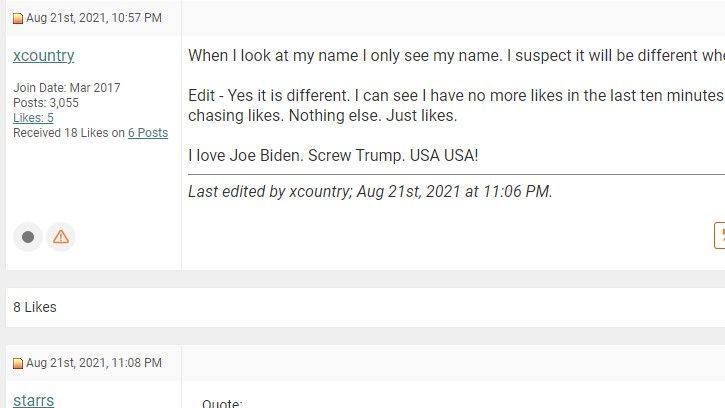Open the "6 Posts" liked posts link
The width and height of the screenshot is (725, 408).
[x=148, y=133]
